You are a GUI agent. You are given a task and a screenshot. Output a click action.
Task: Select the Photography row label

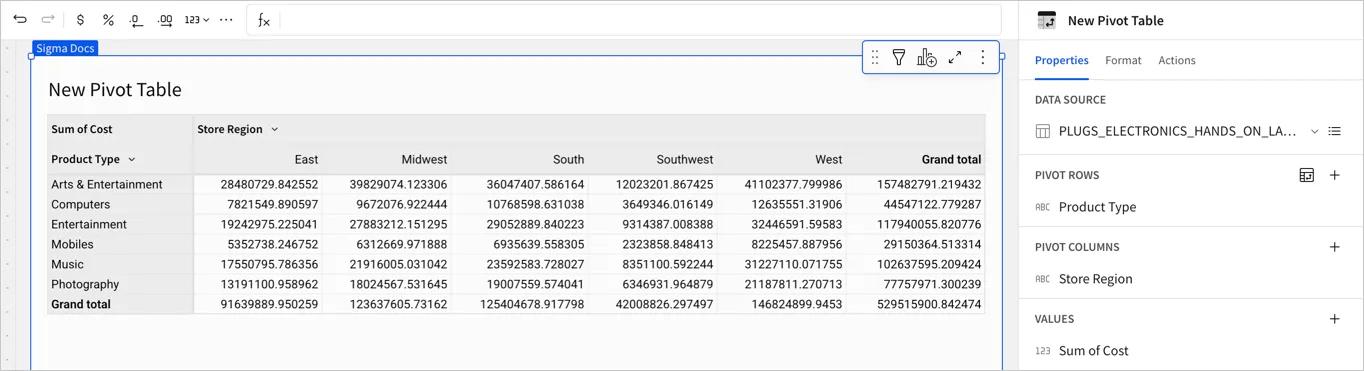point(120,284)
